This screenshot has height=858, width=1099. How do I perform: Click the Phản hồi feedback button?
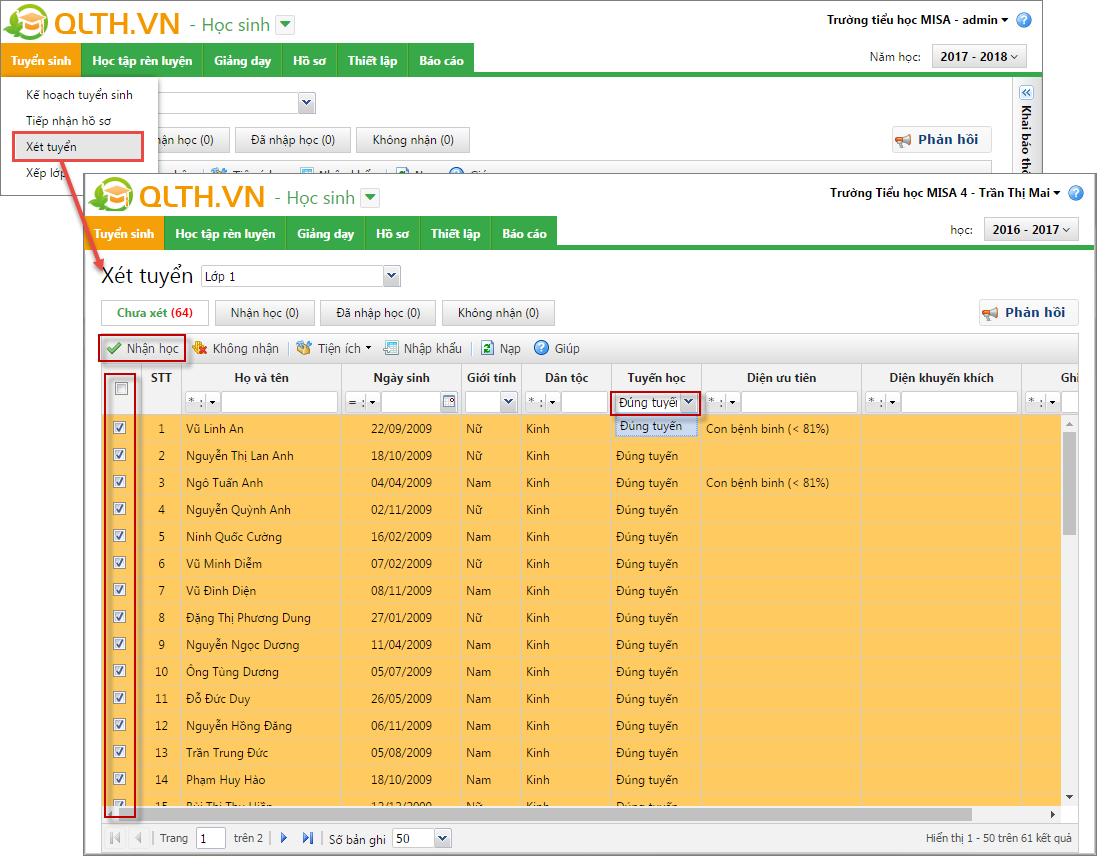(x=1028, y=313)
